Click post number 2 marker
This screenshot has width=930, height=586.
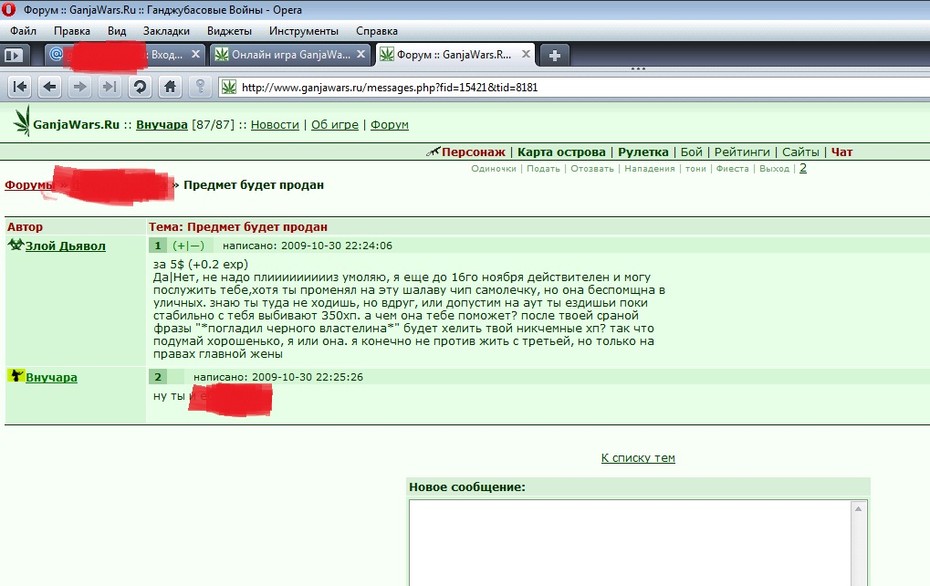(158, 377)
